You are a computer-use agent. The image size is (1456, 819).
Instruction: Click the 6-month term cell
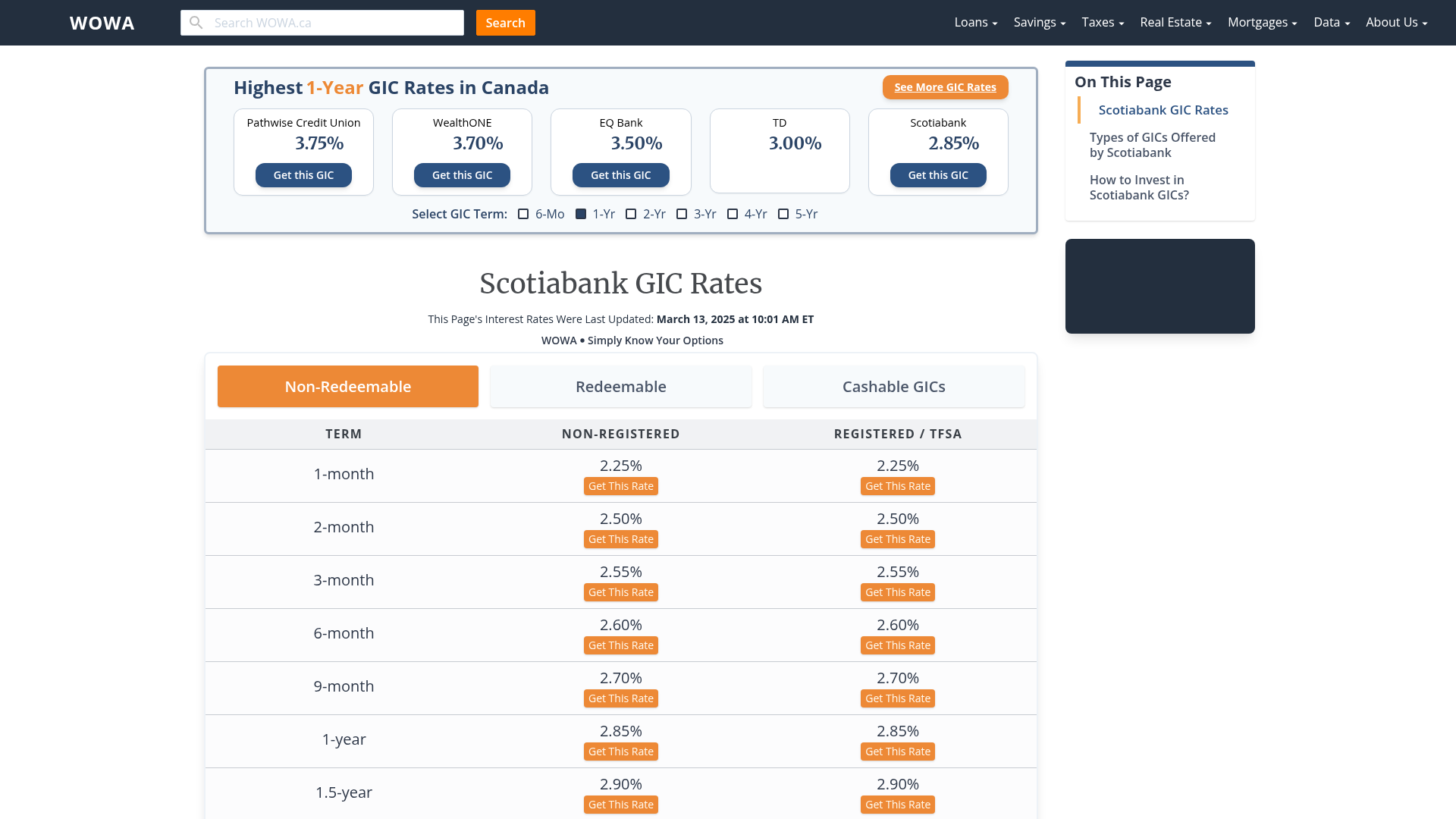(x=344, y=633)
